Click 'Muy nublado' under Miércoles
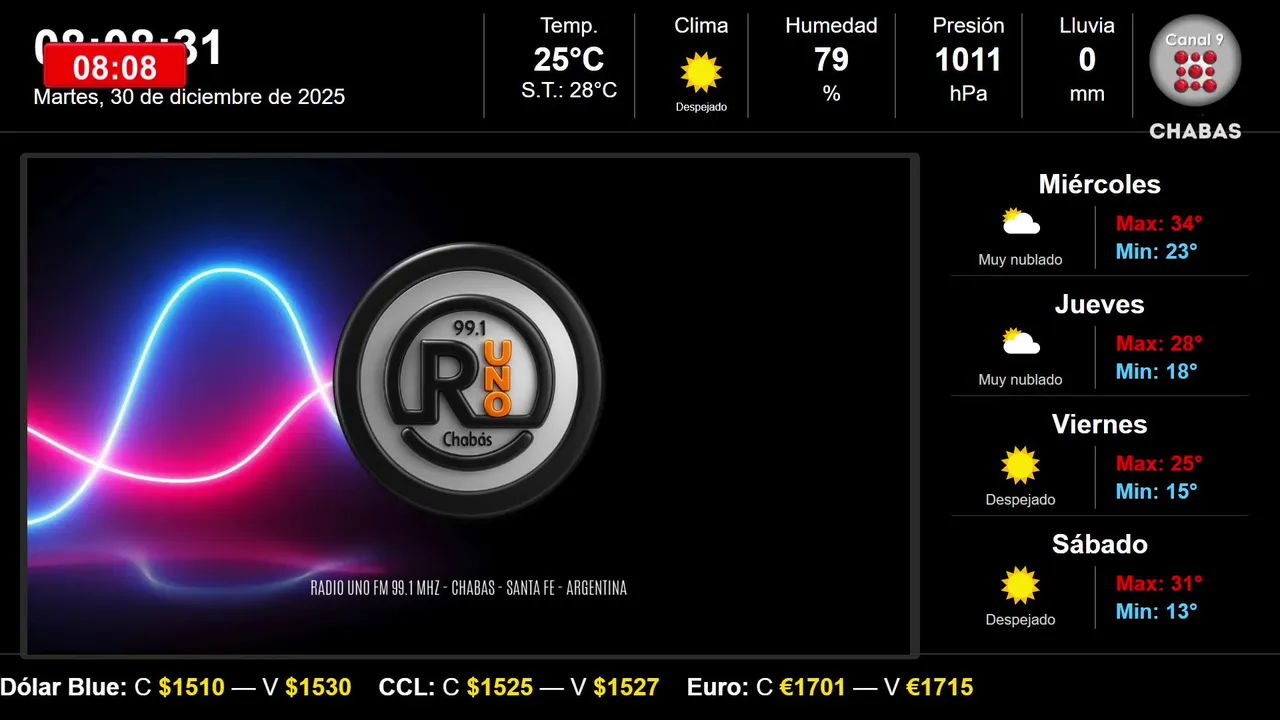The image size is (1280, 720). pyautogui.click(x=1020, y=260)
